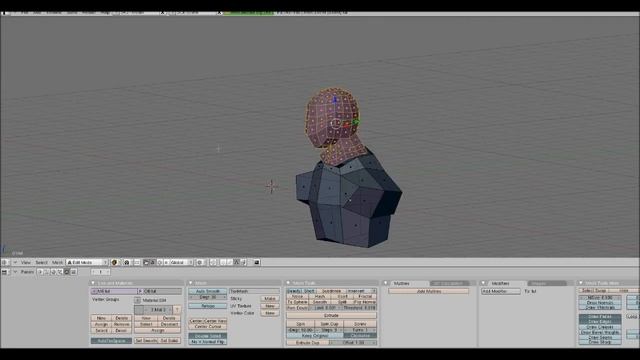Screen dimensions: 640x360
Task: Open the Mesh menu in 3D header
Action: [x=57, y=262]
